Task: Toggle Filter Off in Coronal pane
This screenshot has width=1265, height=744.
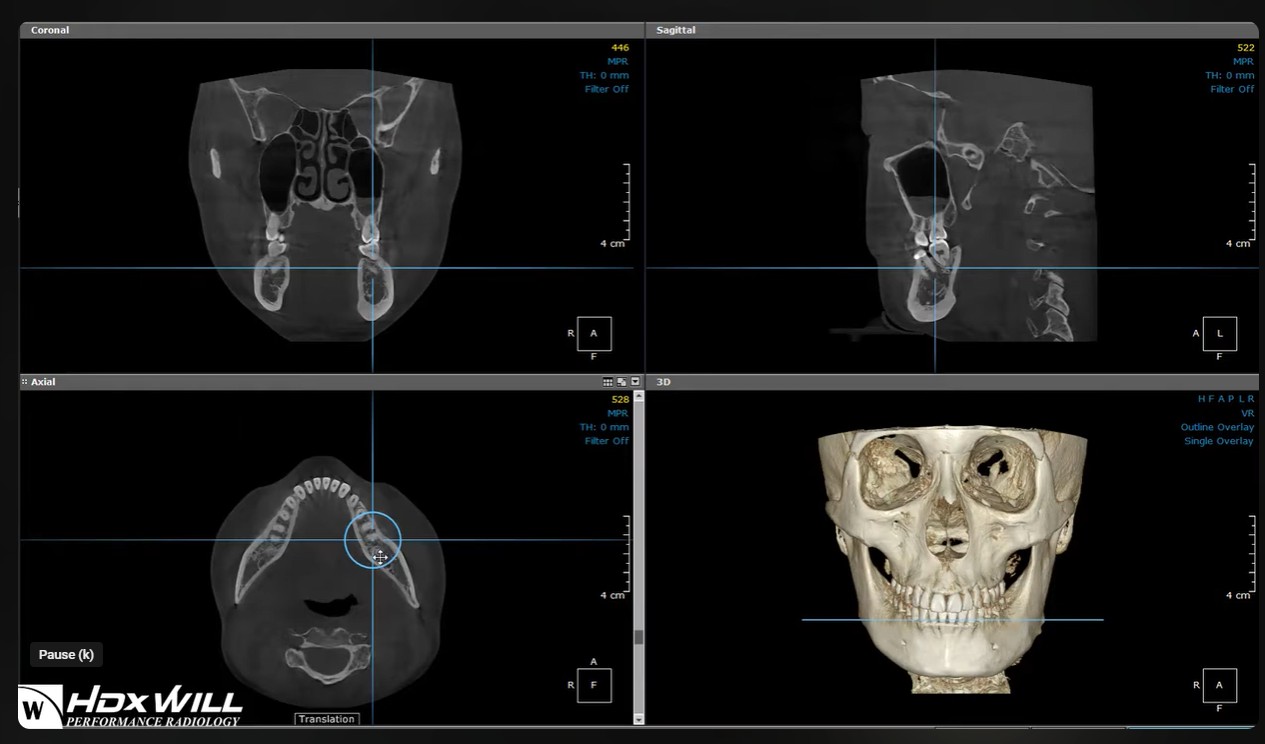Action: [607, 89]
